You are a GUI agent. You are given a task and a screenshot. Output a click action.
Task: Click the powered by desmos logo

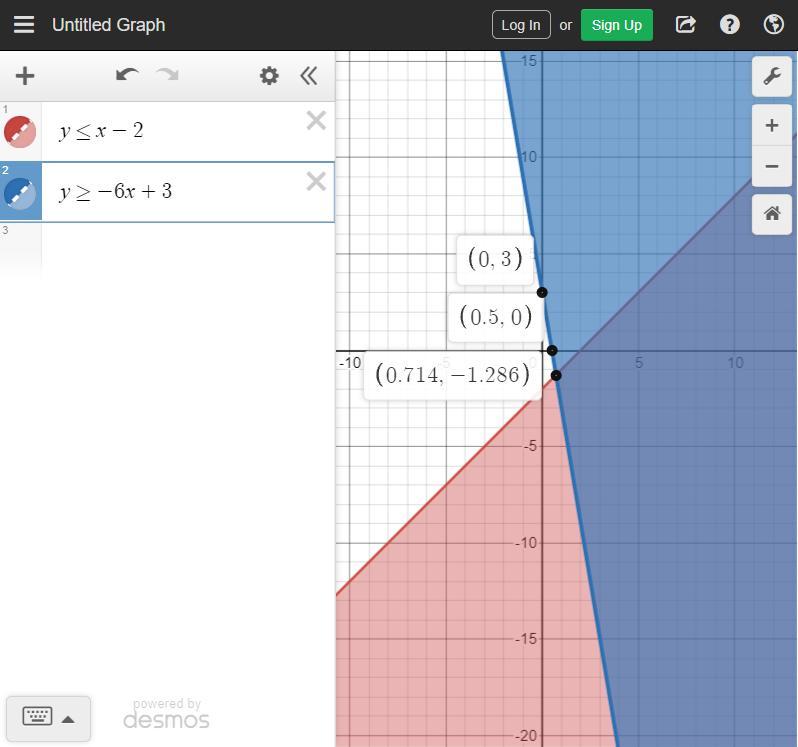click(x=166, y=713)
